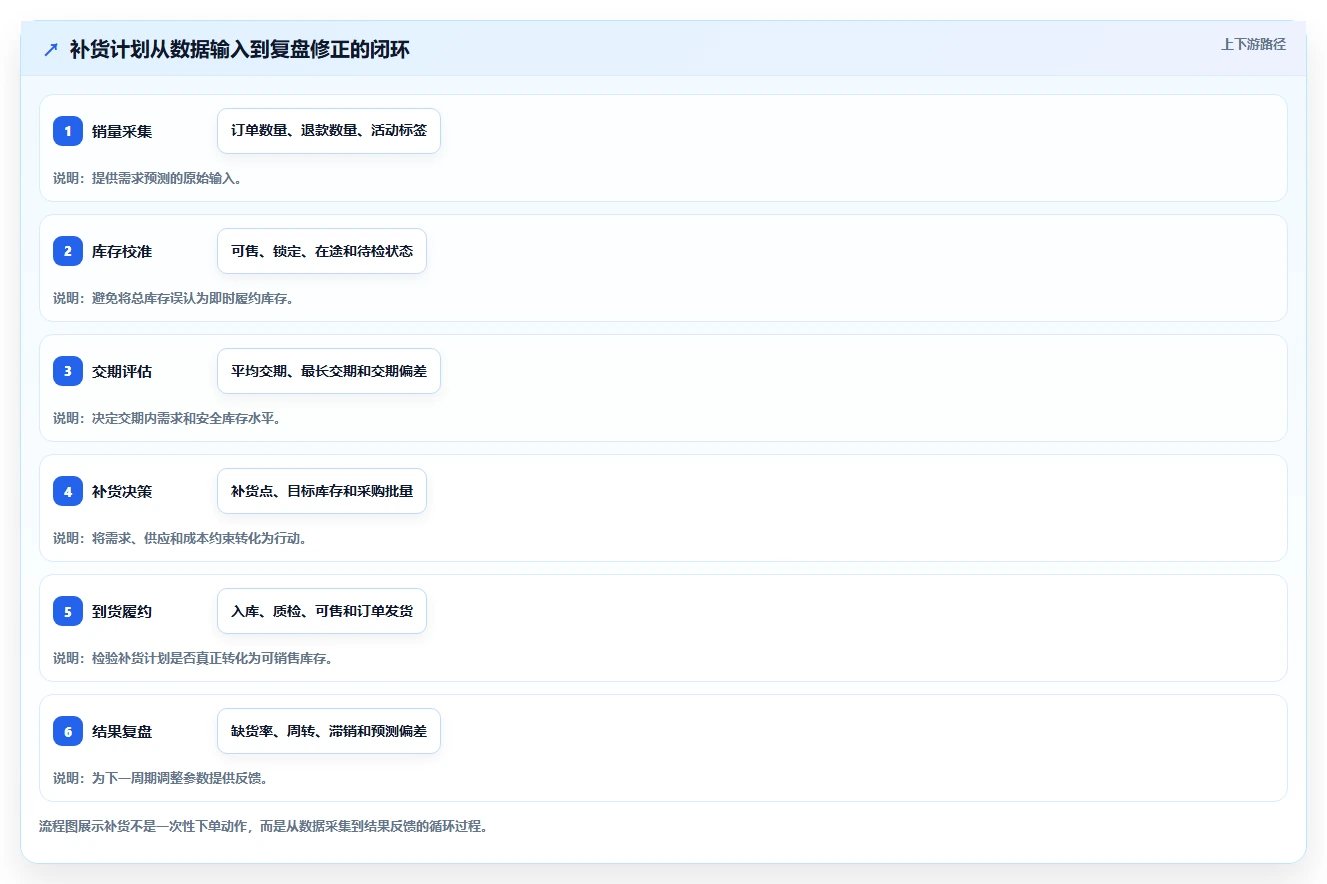Click the 补货点、目标库存和采购批量 chip

(322, 491)
